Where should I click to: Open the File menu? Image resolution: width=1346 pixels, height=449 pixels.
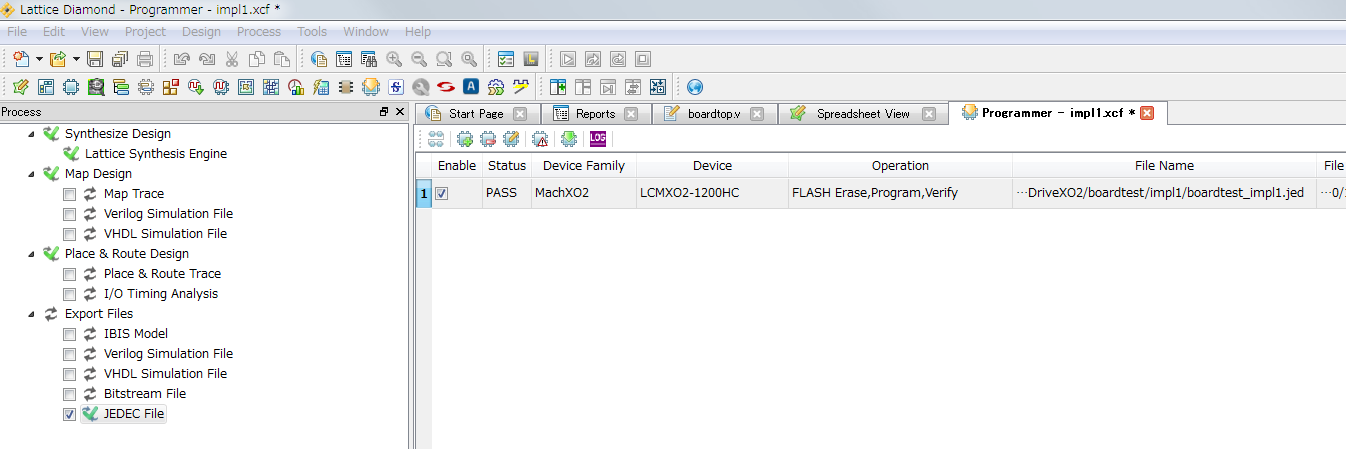[x=17, y=32]
